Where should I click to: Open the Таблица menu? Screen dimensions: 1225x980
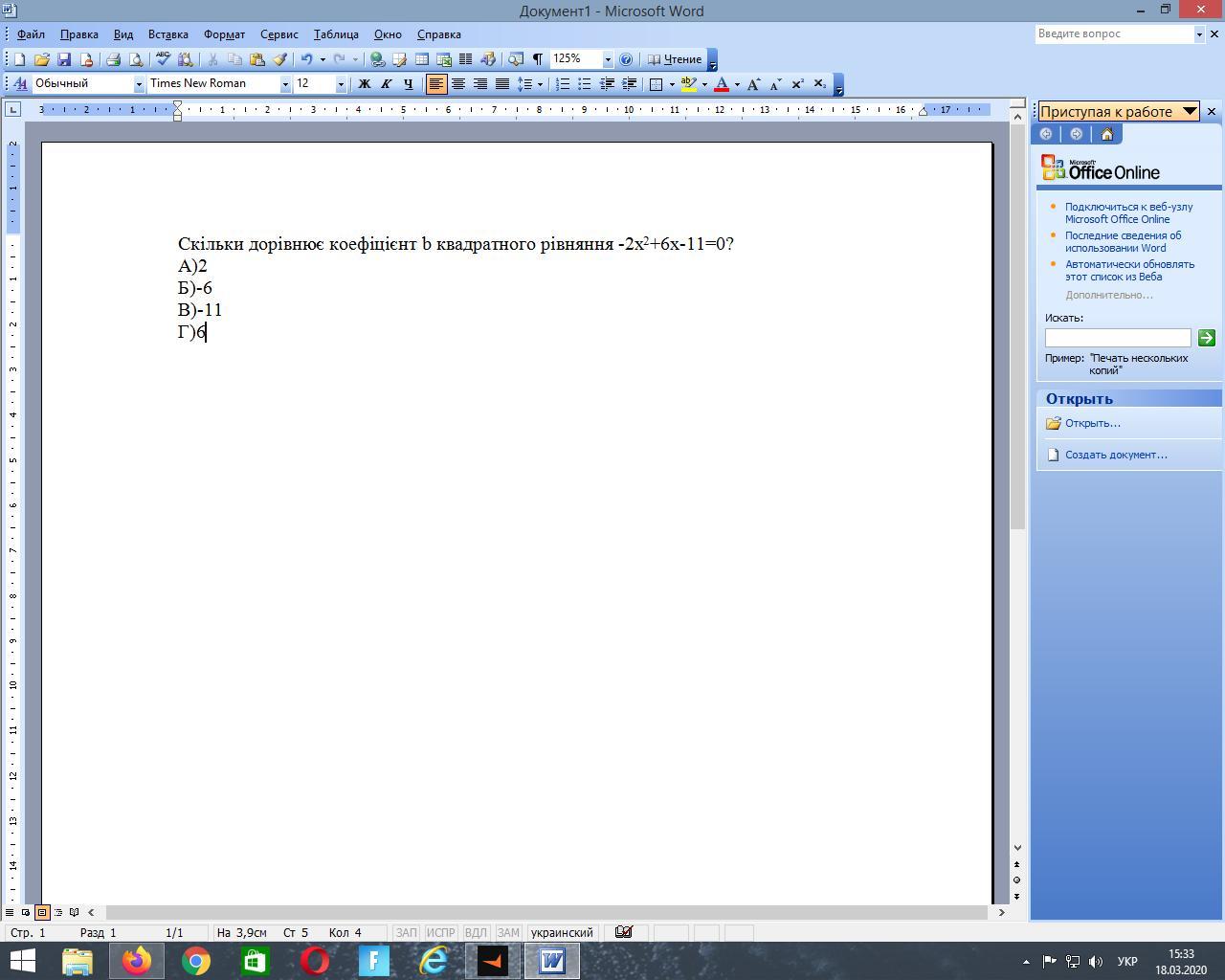(336, 34)
